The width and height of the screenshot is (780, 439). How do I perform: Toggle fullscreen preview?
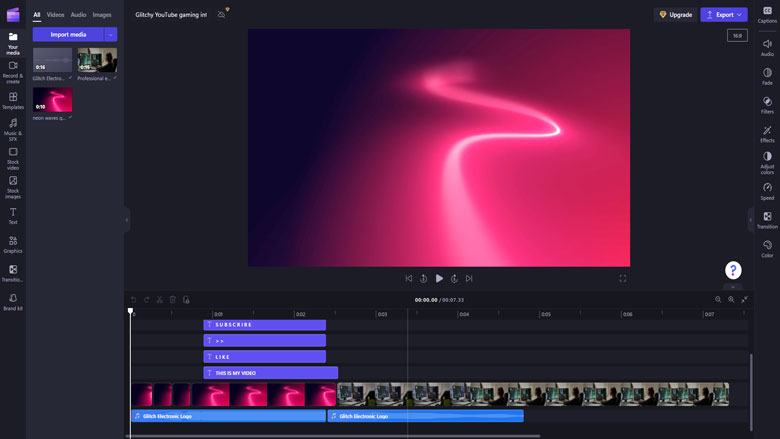(x=622, y=278)
